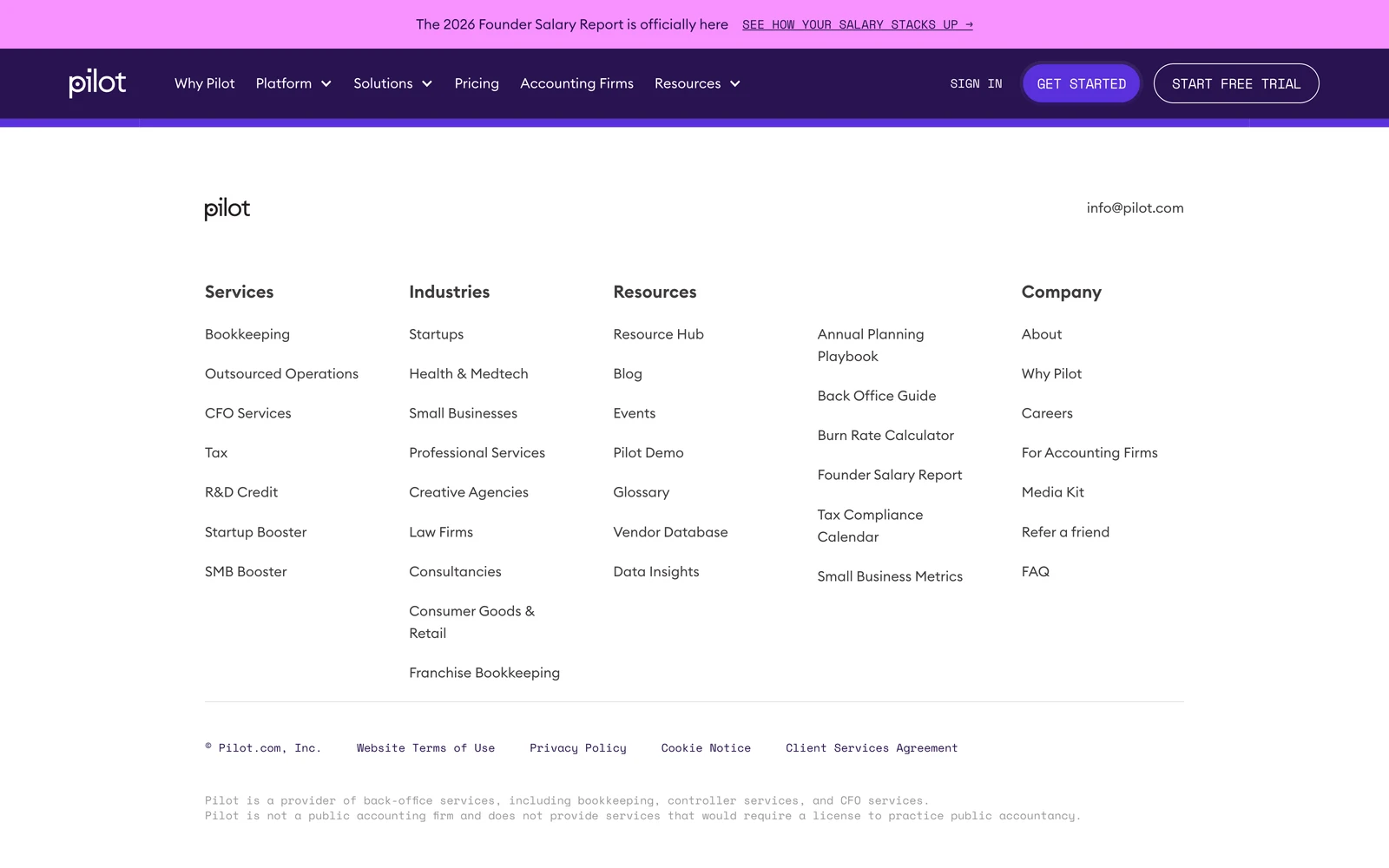Open the Bookkeeping service link
The height and width of the screenshot is (868, 1389).
[x=247, y=334]
